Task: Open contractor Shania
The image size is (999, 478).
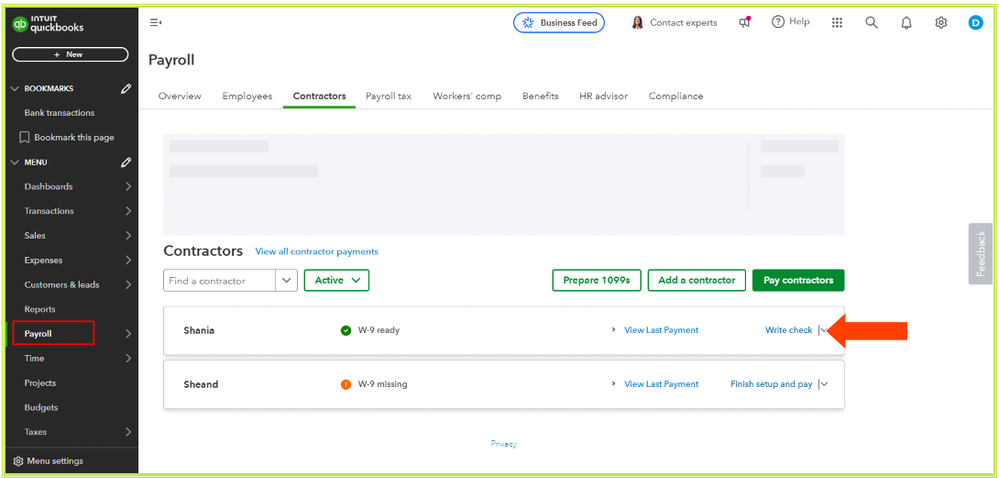Action: tap(199, 331)
